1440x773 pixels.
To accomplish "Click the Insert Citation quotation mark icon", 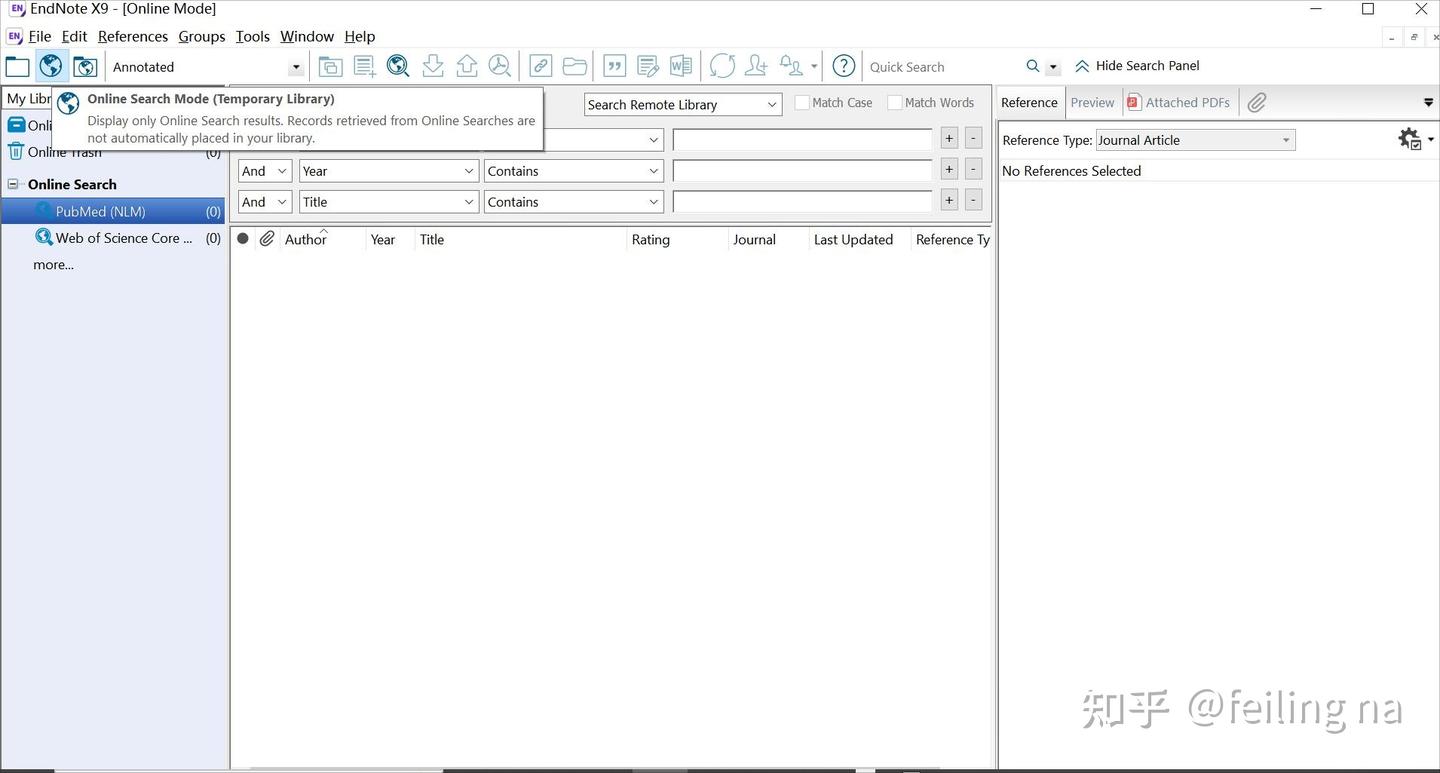I will click(x=614, y=67).
